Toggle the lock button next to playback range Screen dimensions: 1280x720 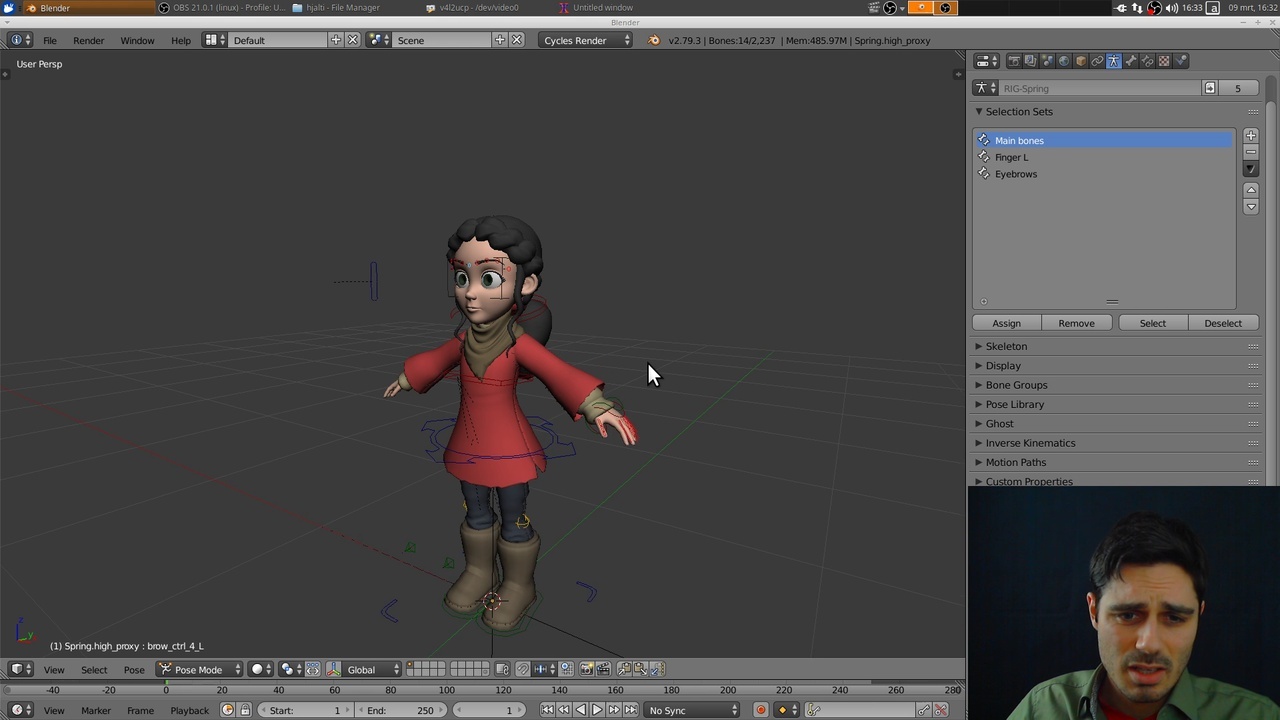246,710
